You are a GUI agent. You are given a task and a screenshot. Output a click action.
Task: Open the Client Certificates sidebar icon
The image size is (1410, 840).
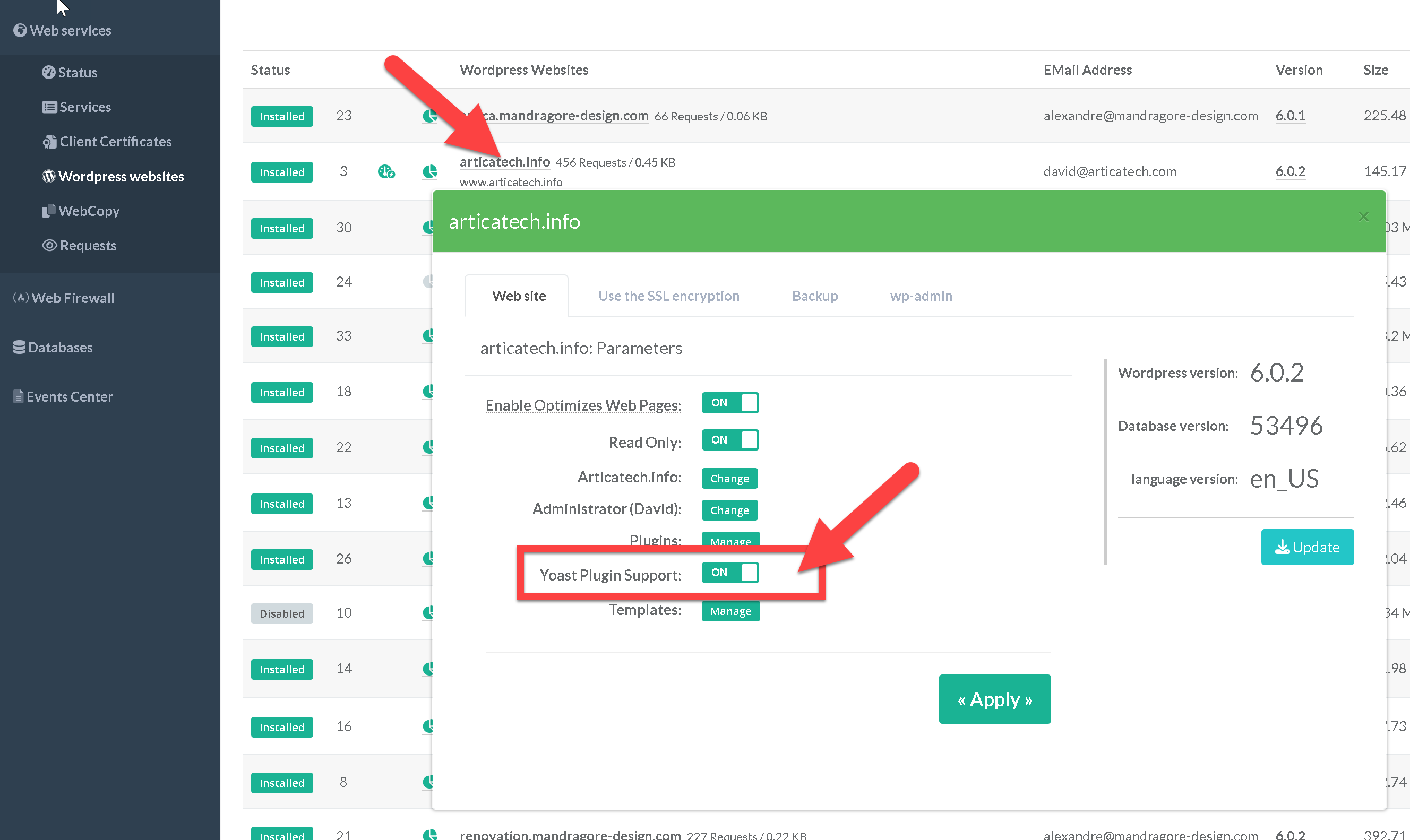click(49, 142)
